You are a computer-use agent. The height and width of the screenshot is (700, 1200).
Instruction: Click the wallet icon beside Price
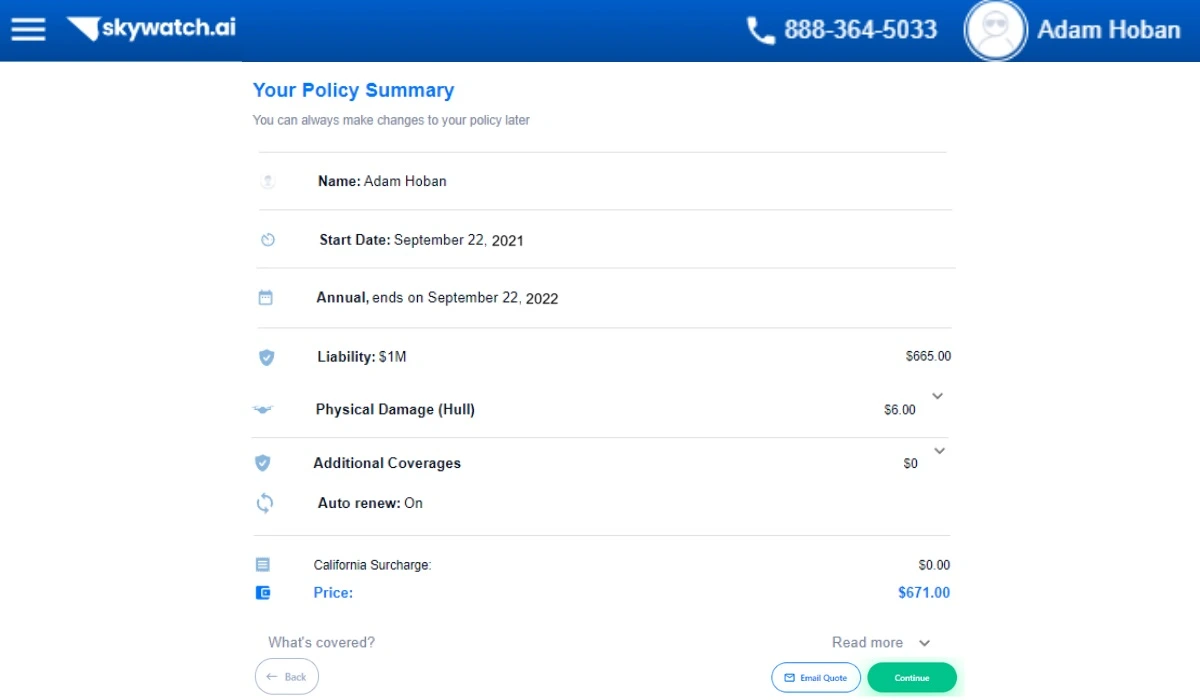click(263, 593)
